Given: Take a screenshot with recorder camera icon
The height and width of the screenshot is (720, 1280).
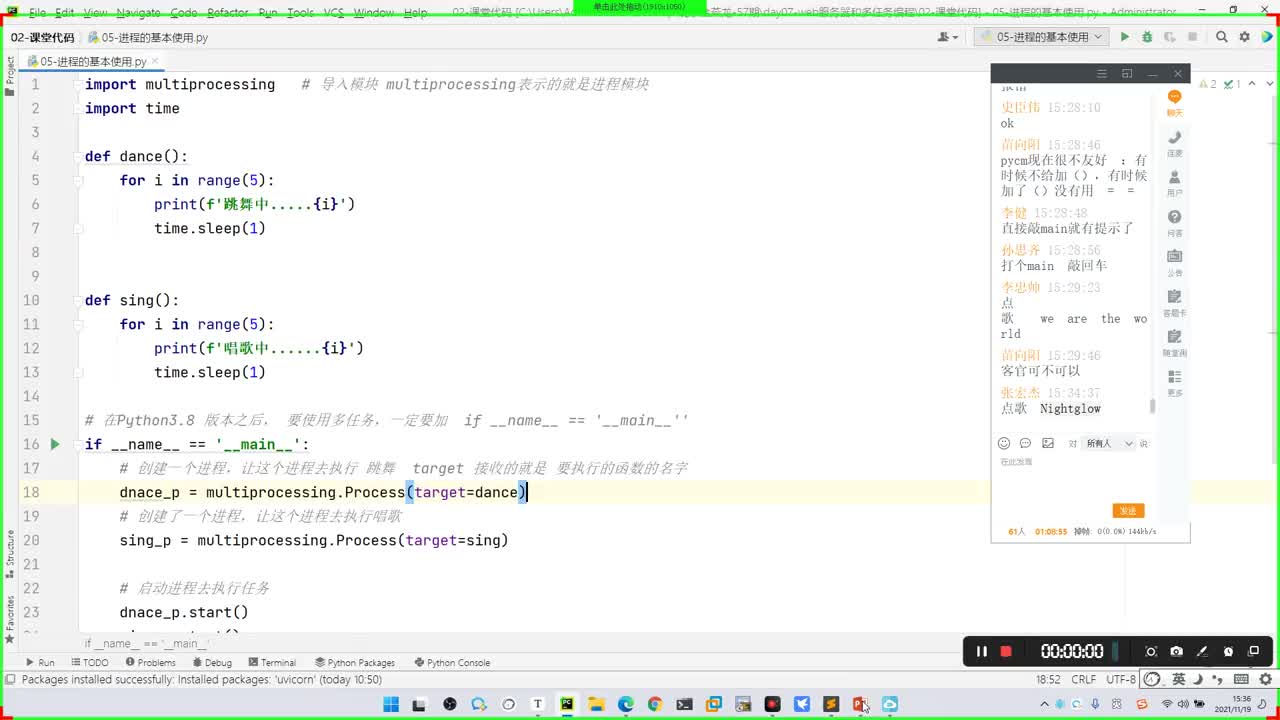Looking at the screenshot, I should tap(1176, 651).
